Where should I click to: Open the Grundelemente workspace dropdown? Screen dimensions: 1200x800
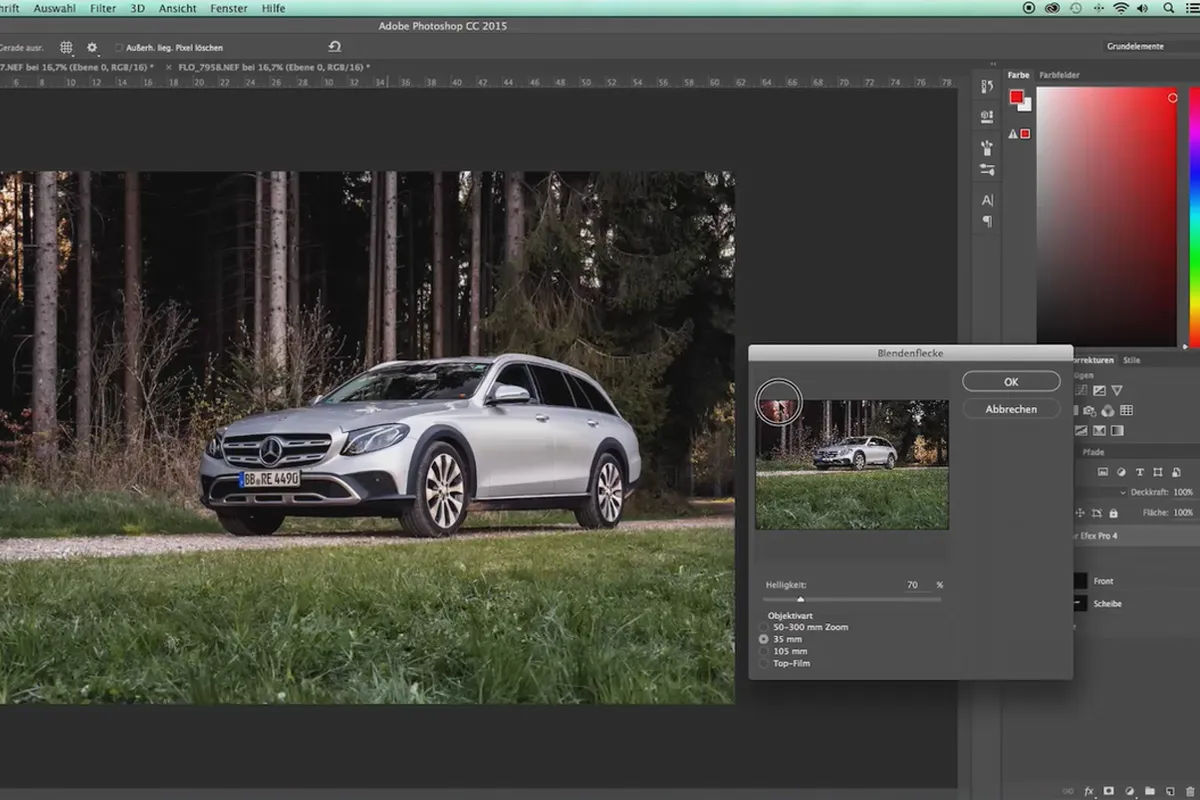tap(1150, 47)
